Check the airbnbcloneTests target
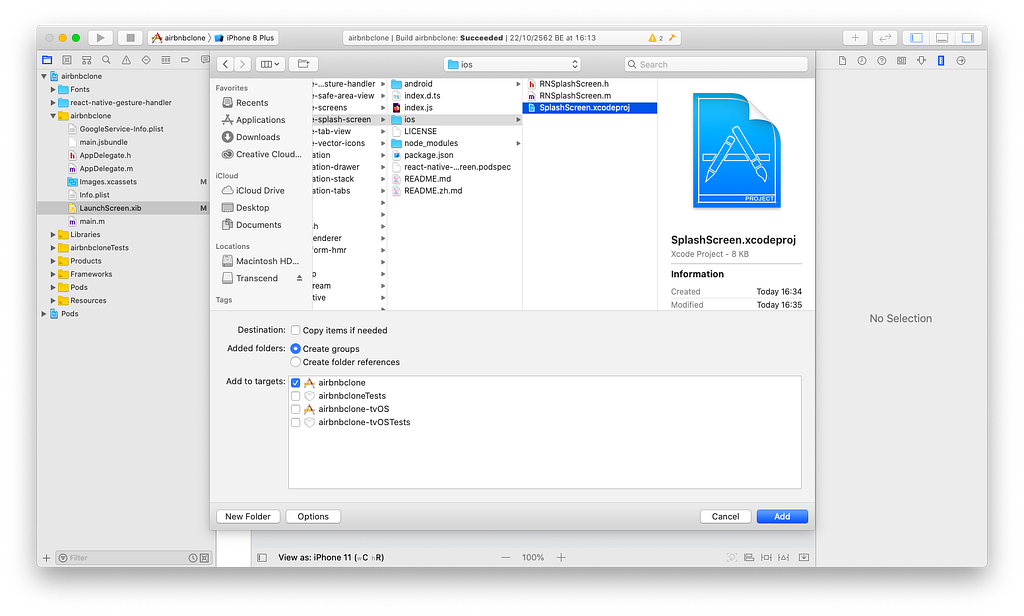 (296, 396)
